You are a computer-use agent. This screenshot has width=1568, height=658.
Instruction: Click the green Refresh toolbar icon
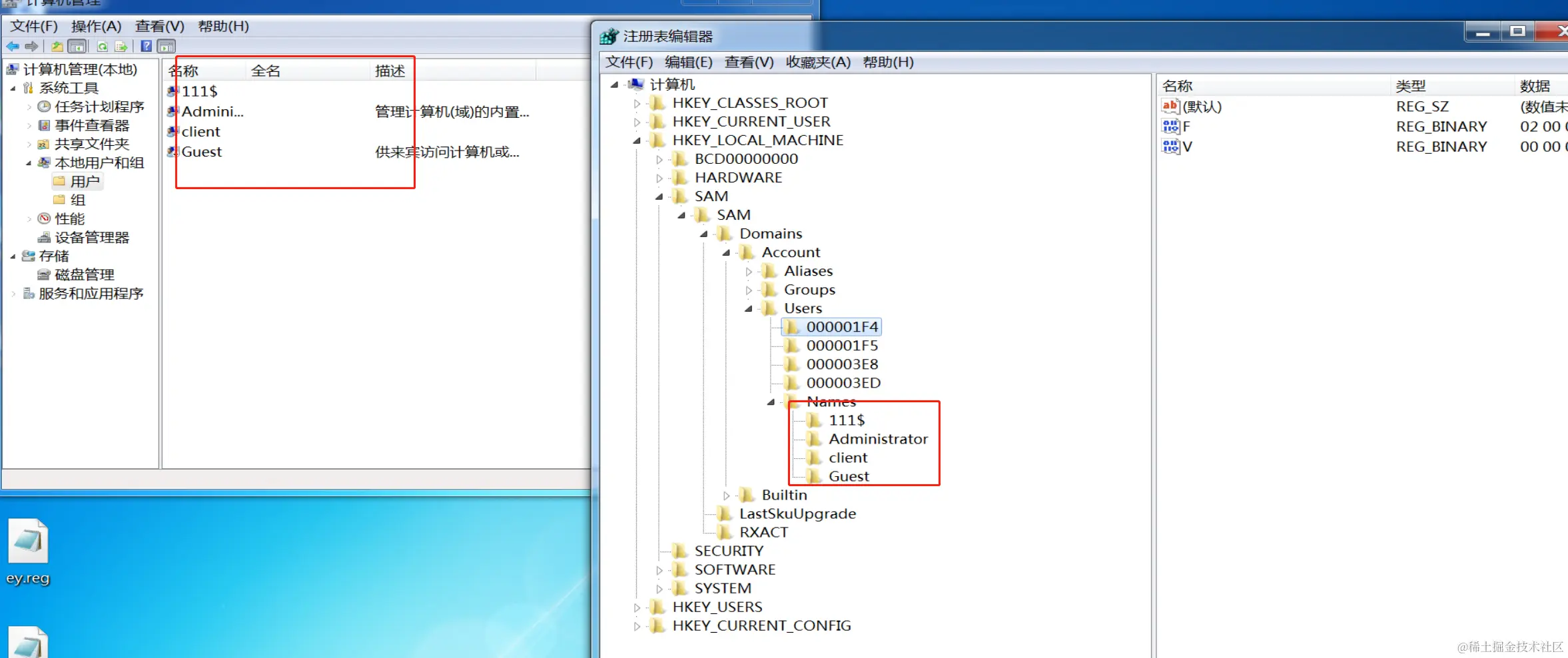[102, 47]
